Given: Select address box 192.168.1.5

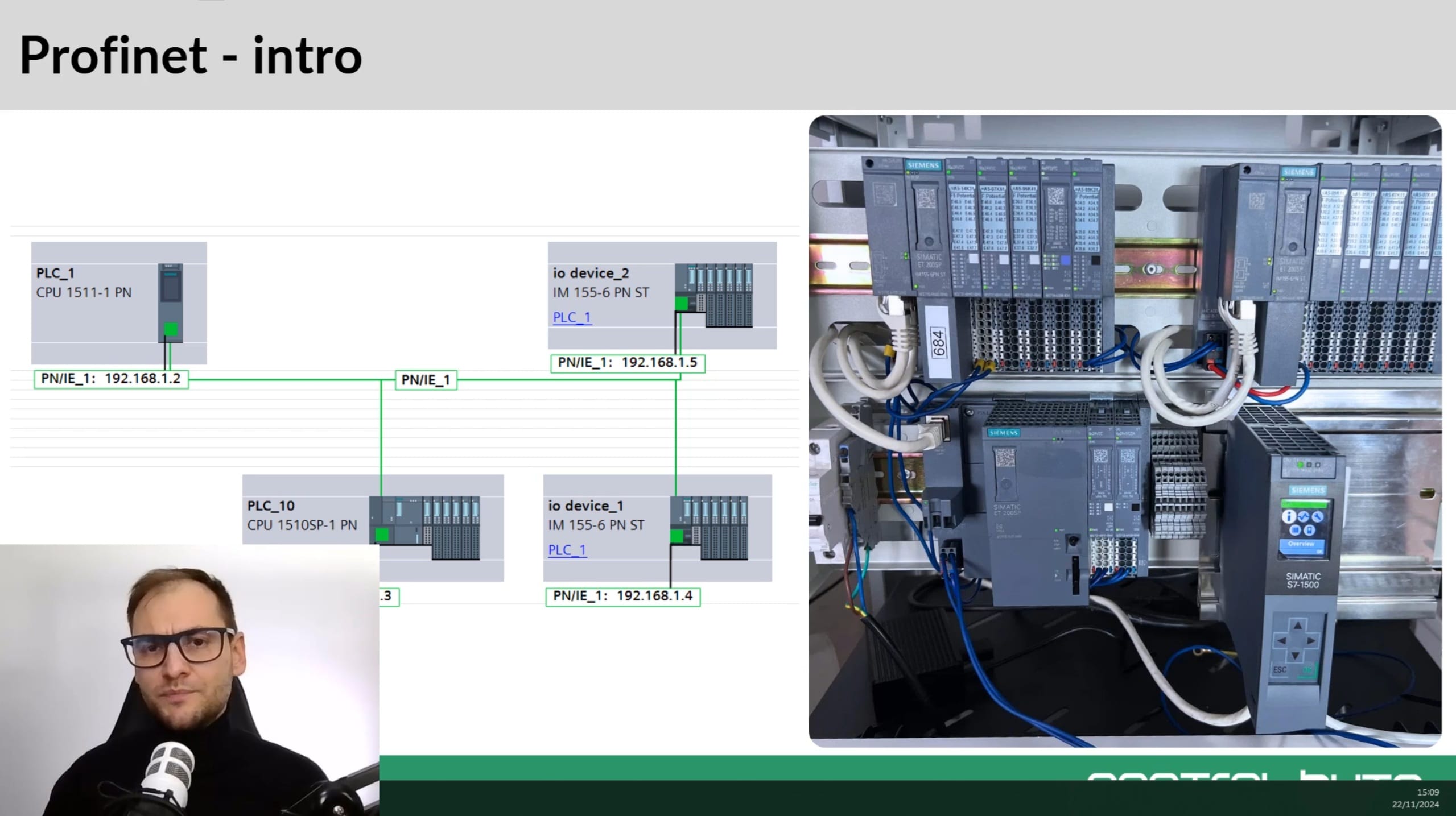Looking at the screenshot, I should [x=628, y=363].
